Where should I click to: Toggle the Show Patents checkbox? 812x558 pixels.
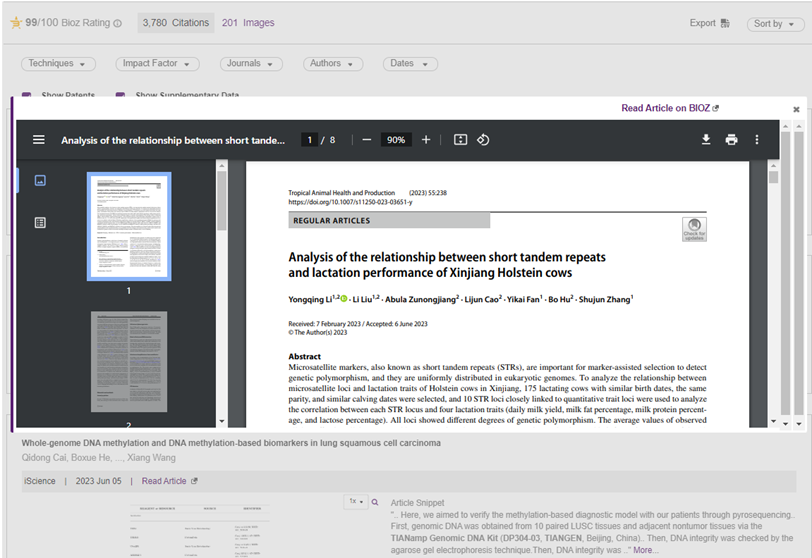point(26,96)
